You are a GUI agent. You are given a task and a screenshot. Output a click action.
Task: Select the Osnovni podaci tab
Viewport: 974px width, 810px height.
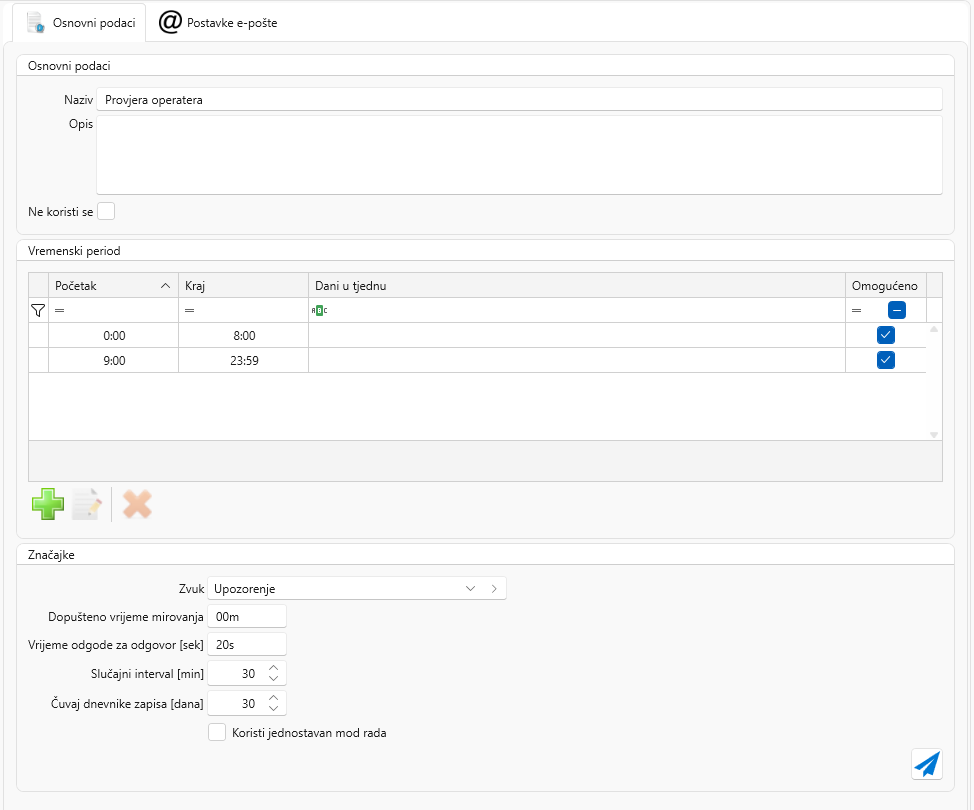pyautogui.click(x=80, y=23)
